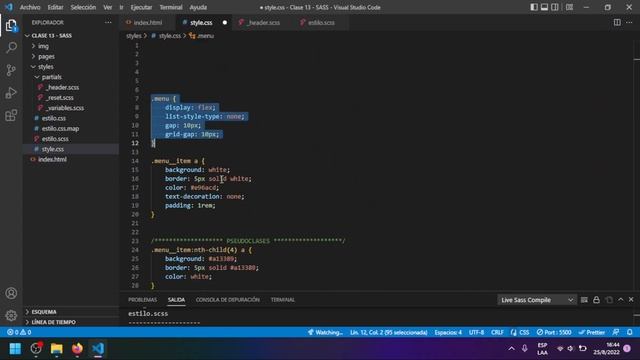The height and width of the screenshot is (360, 640).
Task: Open Run and Debug view
Action: point(11,93)
